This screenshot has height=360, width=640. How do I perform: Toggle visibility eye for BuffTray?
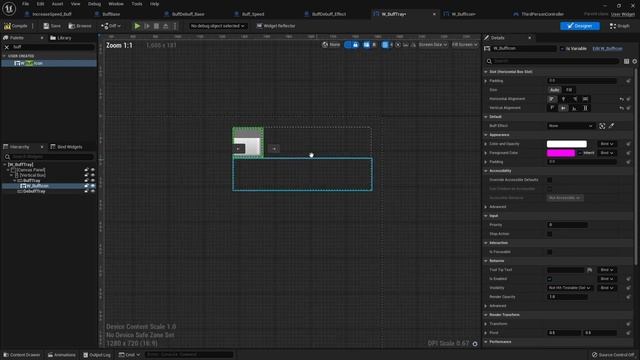93,180
